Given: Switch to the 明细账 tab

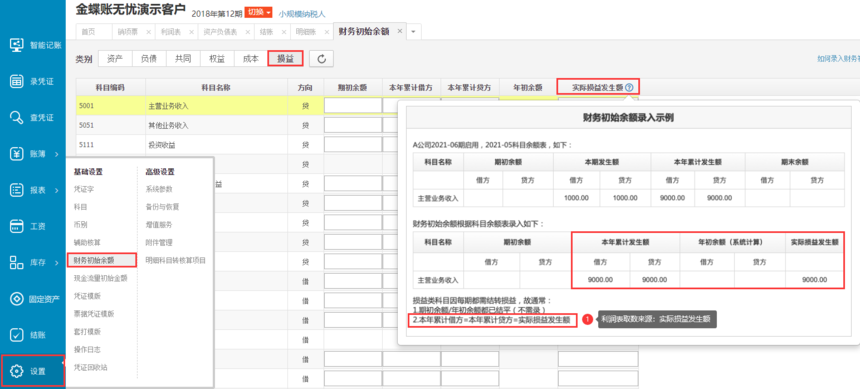Looking at the screenshot, I should pyautogui.click(x=306, y=32).
